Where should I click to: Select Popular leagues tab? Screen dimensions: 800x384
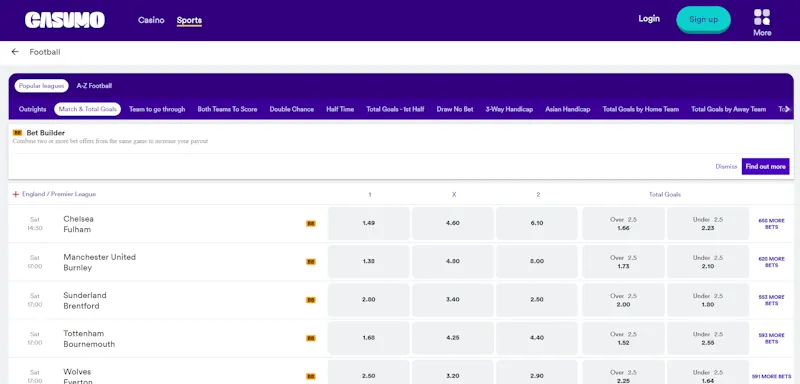click(41, 86)
